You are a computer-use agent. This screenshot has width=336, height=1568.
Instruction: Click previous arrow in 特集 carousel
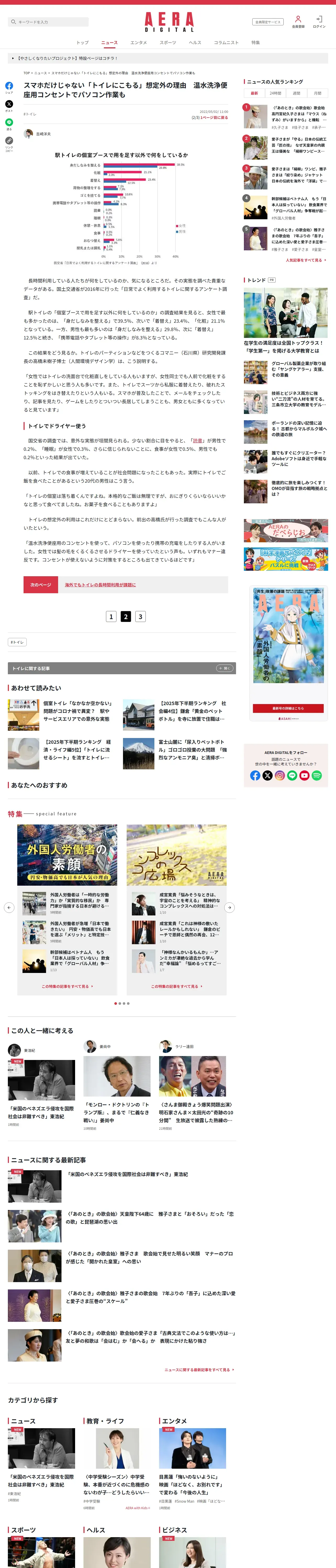click(x=9, y=908)
